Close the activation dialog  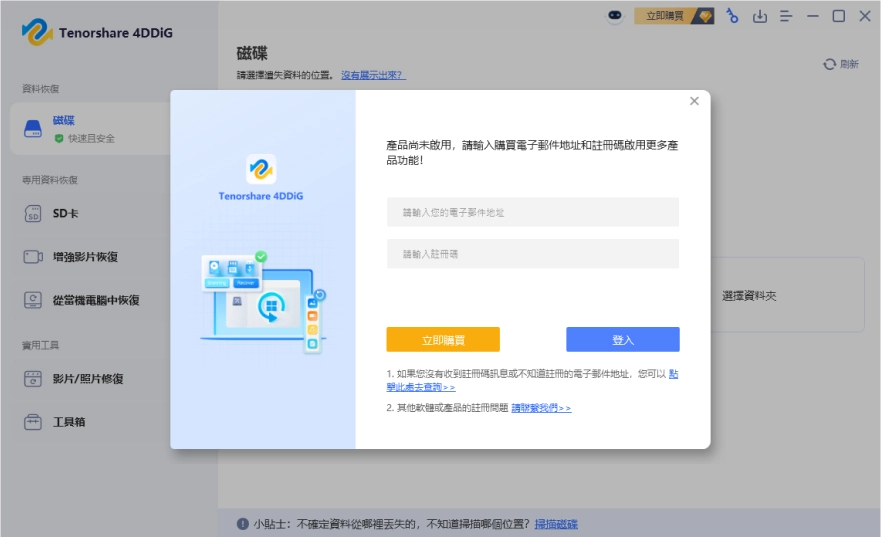click(x=694, y=101)
